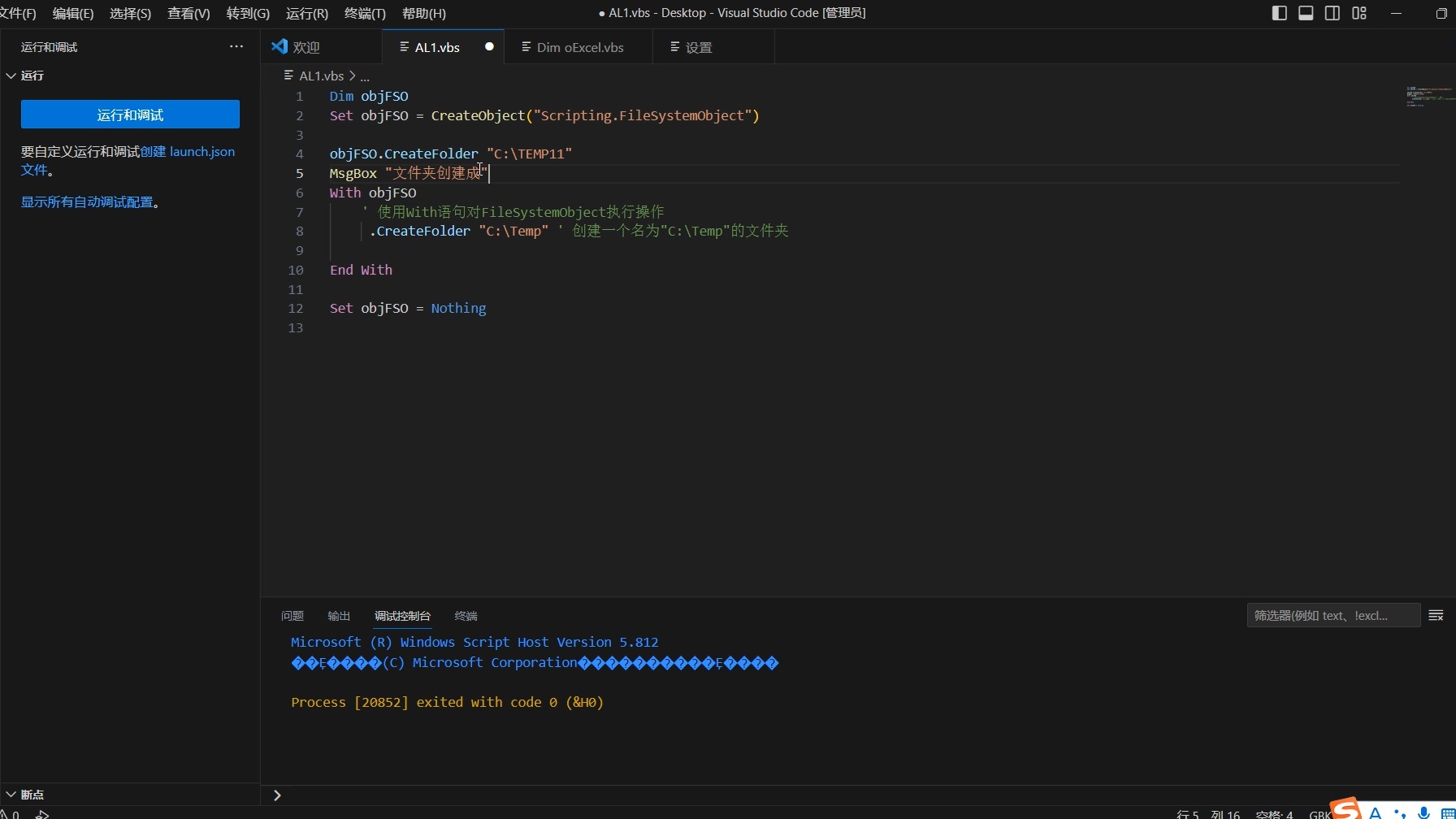
Task: Click "With objFSO" on line 6
Action: pos(373,193)
